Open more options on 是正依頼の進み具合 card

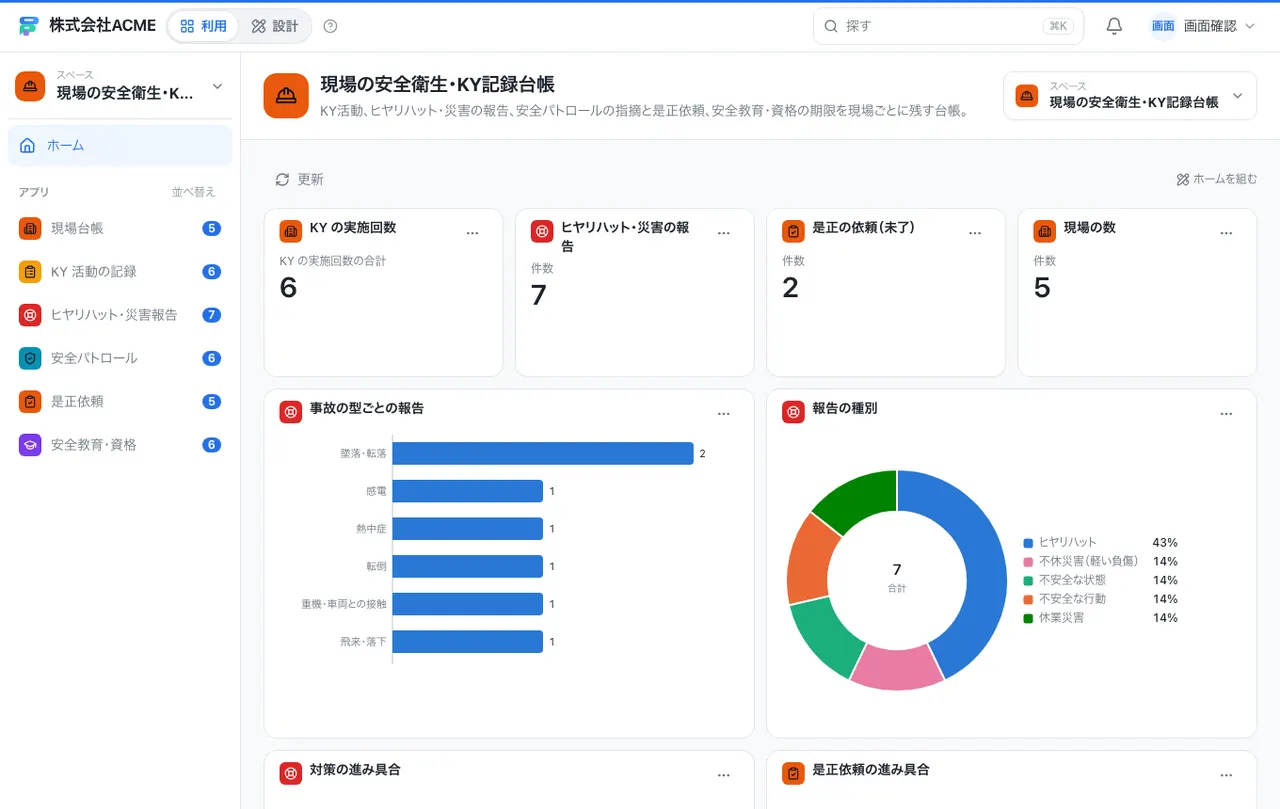pyautogui.click(x=1226, y=775)
